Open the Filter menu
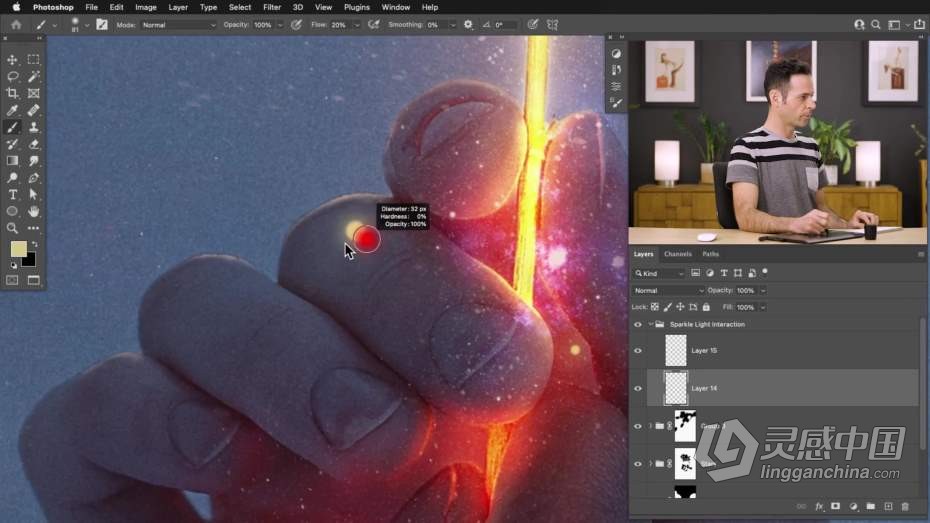The image size is (930, 523). pos(272,7)
